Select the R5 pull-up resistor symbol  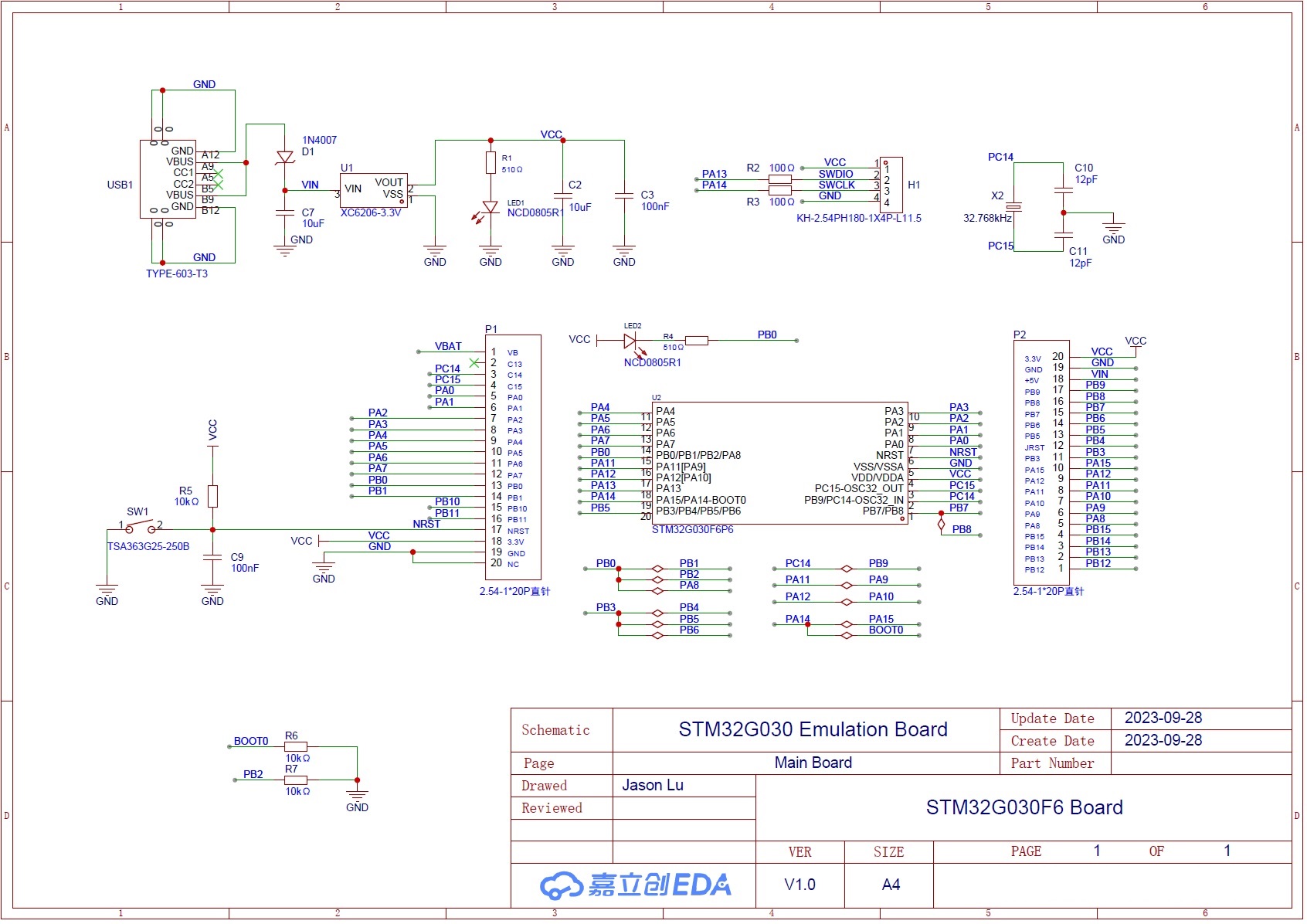pos(212,497)
